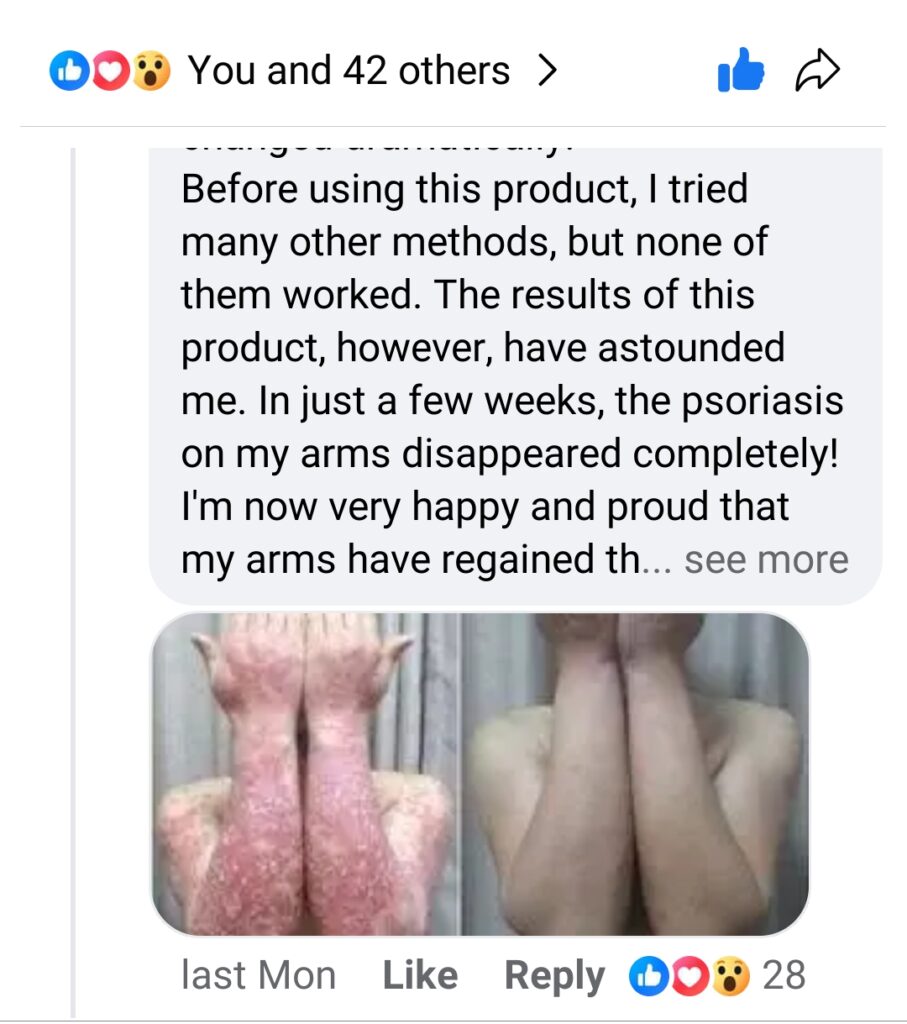
Task: Like the comment using the 'Like' text button
Action: tap(420, 976)
